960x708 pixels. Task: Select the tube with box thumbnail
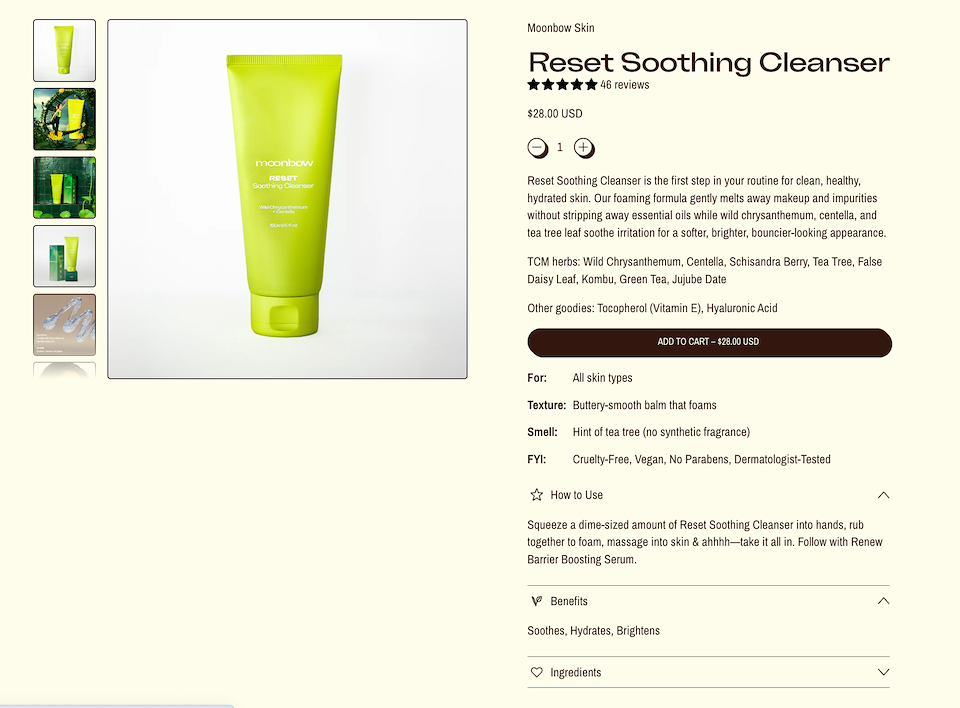pos(64,256)
